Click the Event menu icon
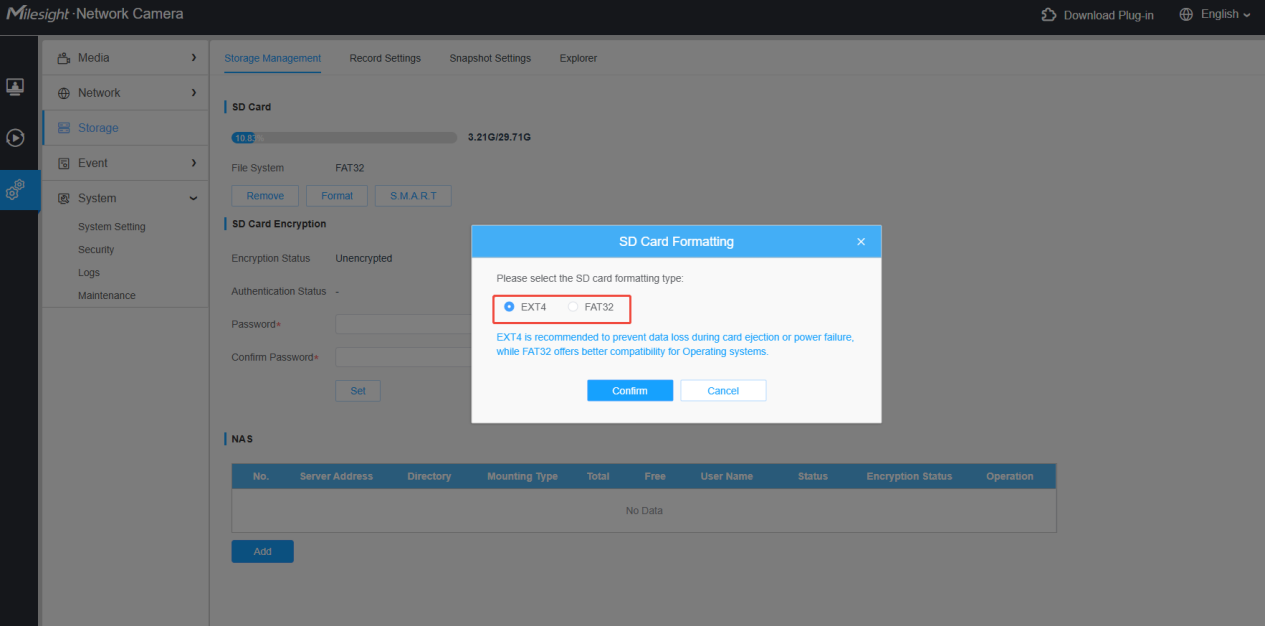The image size is (1265, 626). [64, 163]
